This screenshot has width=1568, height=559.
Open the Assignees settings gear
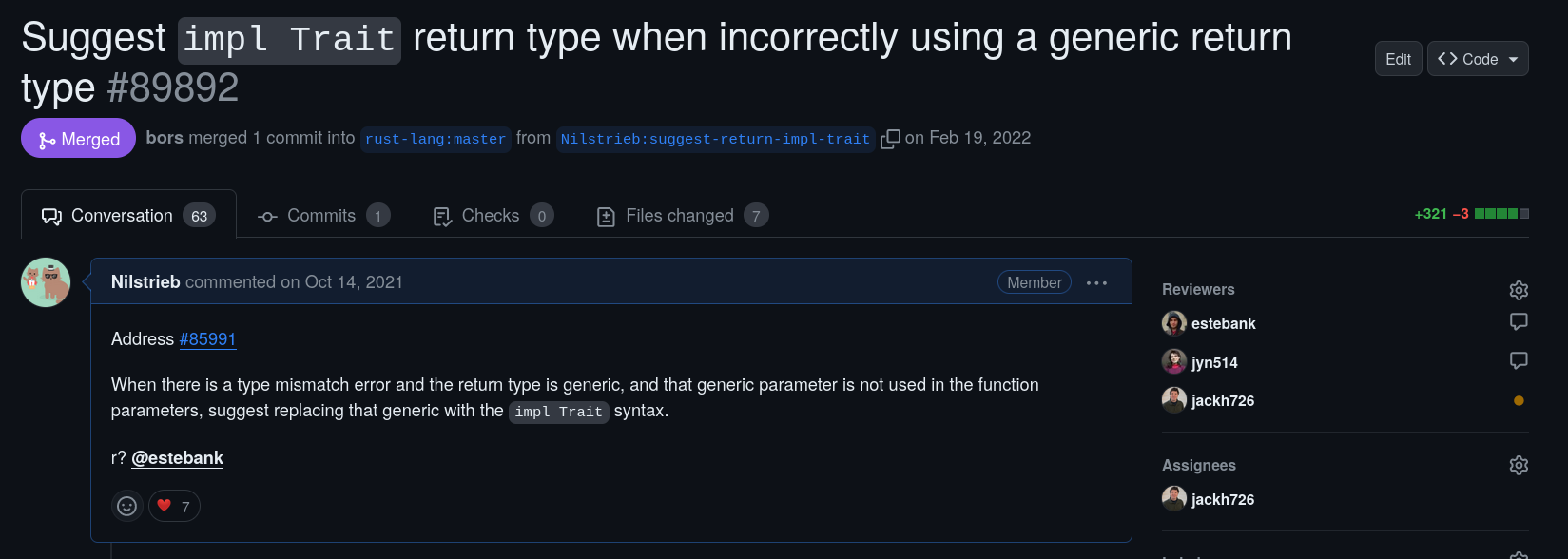click(1519, 465)
